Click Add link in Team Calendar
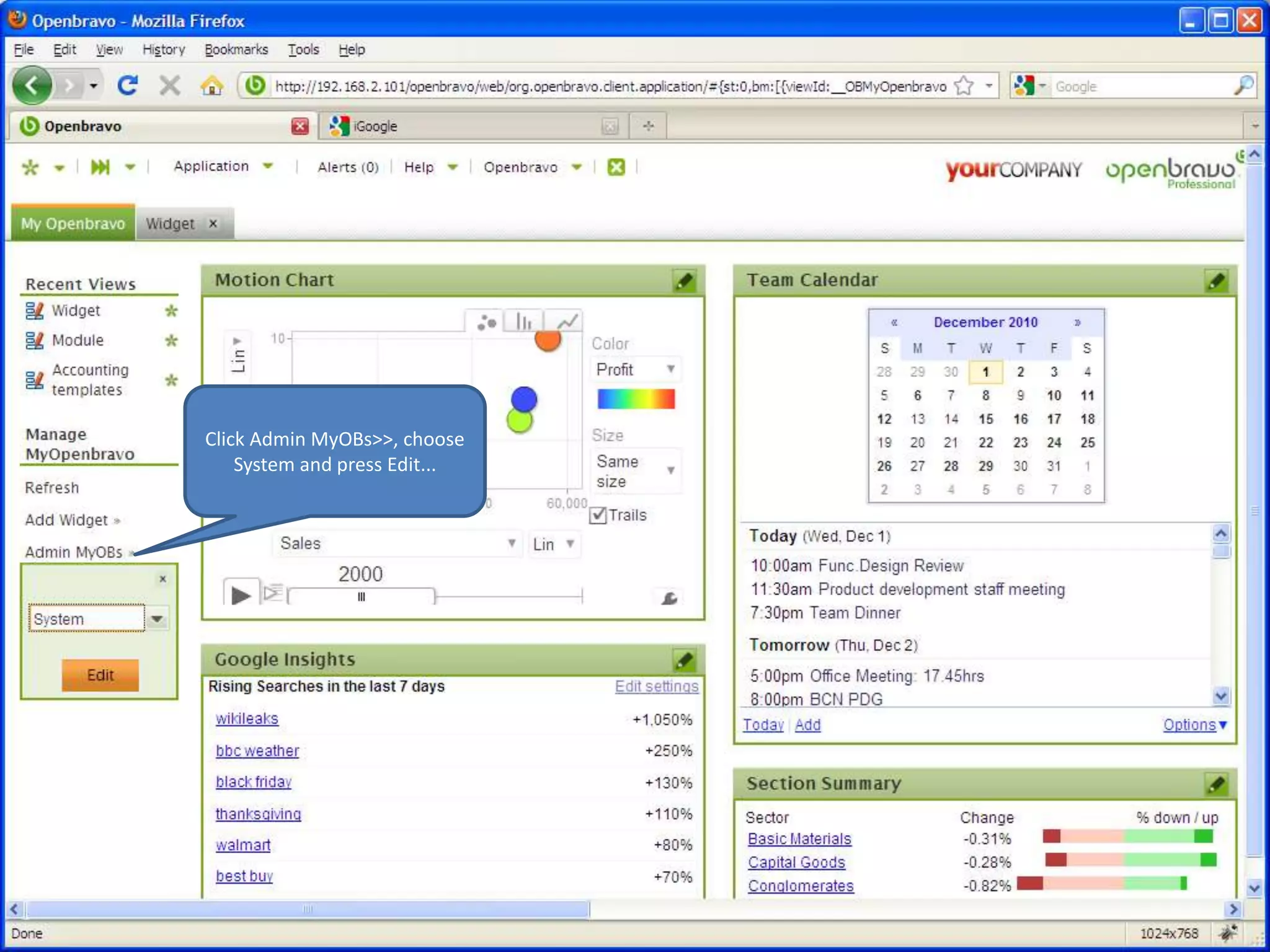 coord(807,725)
